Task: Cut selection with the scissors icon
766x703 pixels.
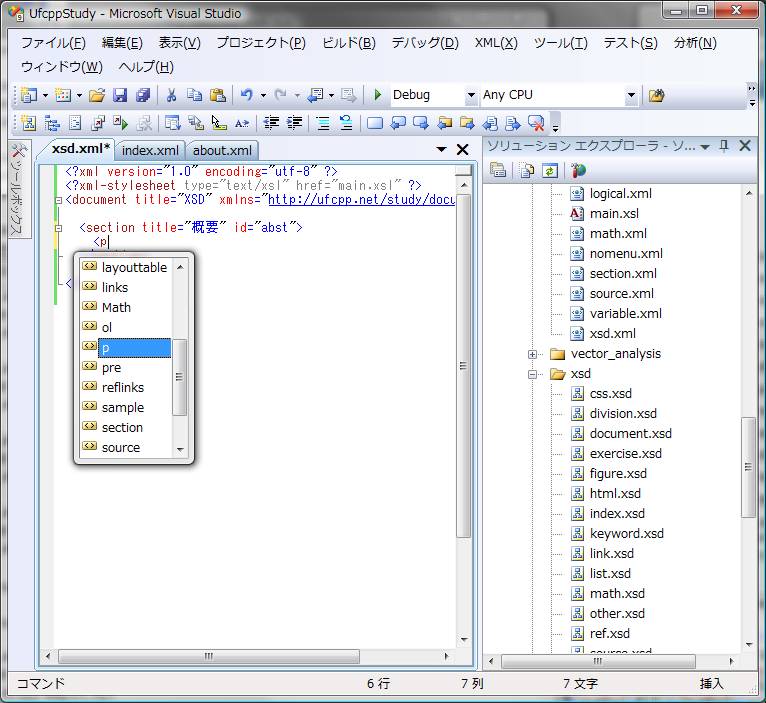Action: tap(171, 95)
